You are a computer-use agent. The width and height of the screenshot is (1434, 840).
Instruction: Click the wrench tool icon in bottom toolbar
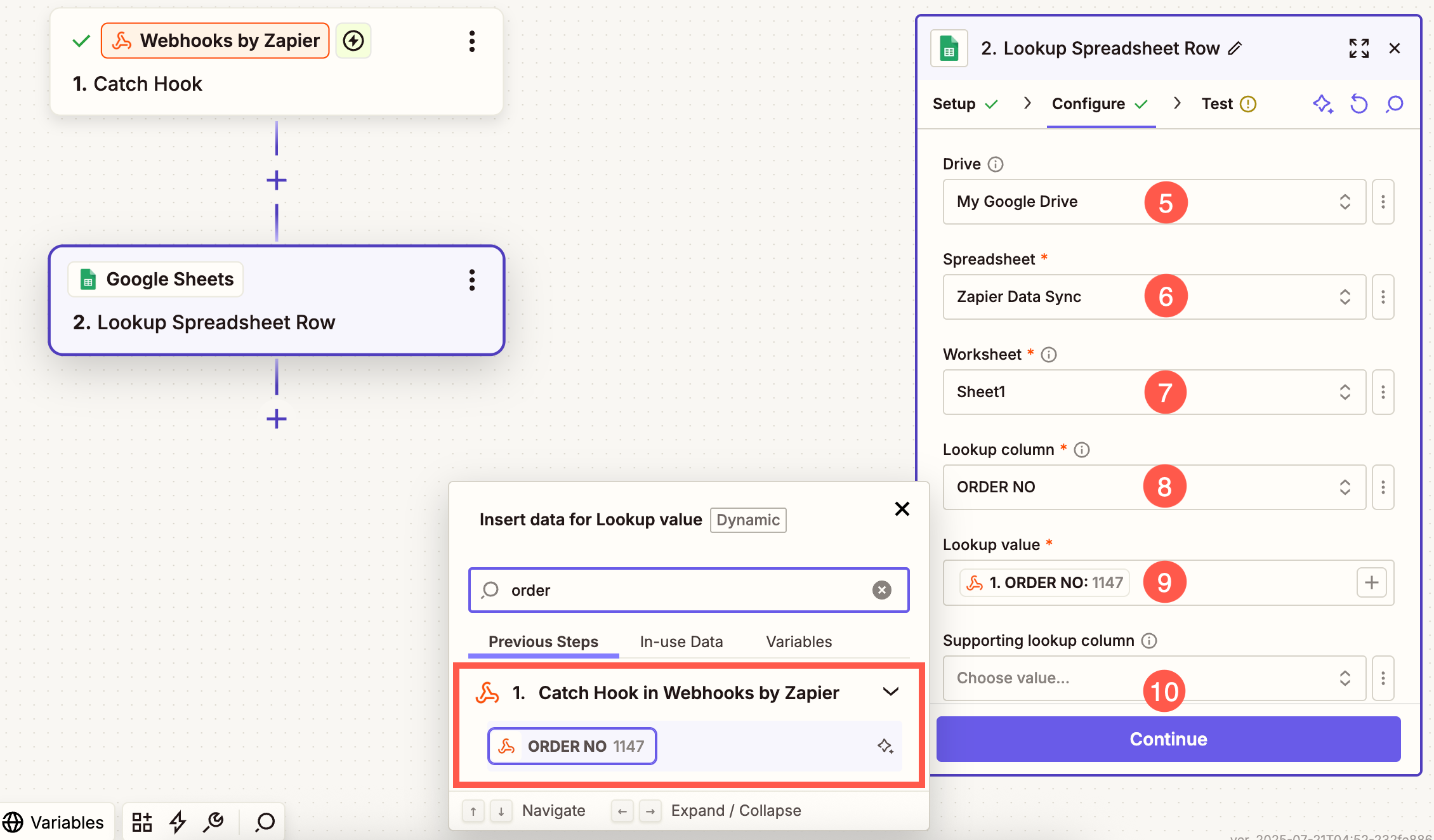coord(214,822)
